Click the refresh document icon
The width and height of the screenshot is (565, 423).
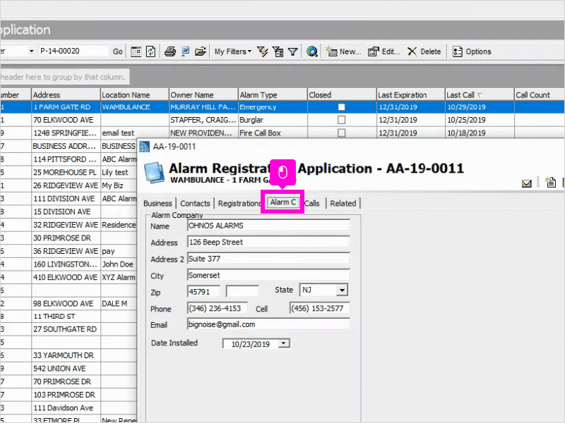point(151,52)
